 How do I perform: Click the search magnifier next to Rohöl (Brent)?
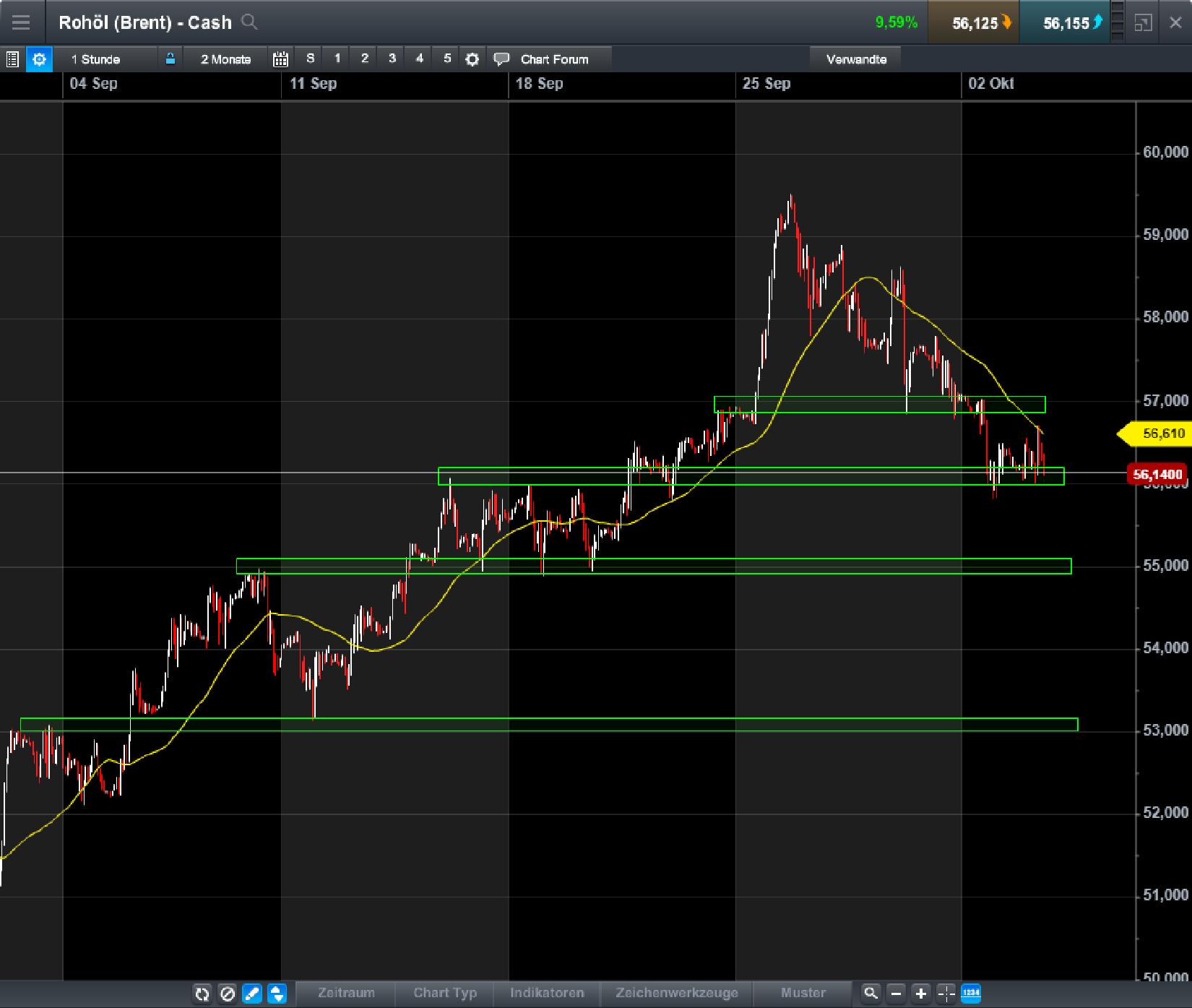click(249, 22)
